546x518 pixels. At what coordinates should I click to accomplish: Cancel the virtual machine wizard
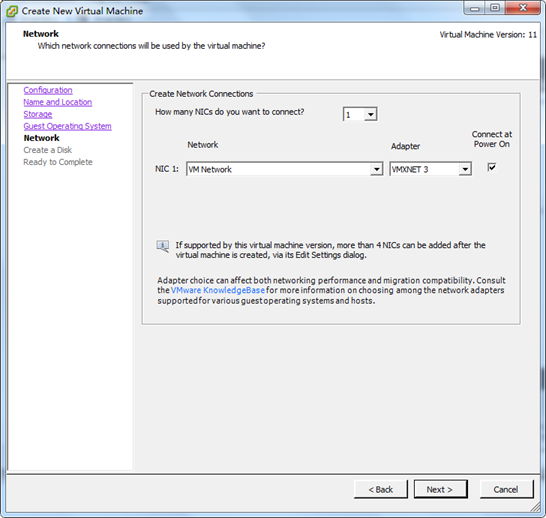click(506, 489)
